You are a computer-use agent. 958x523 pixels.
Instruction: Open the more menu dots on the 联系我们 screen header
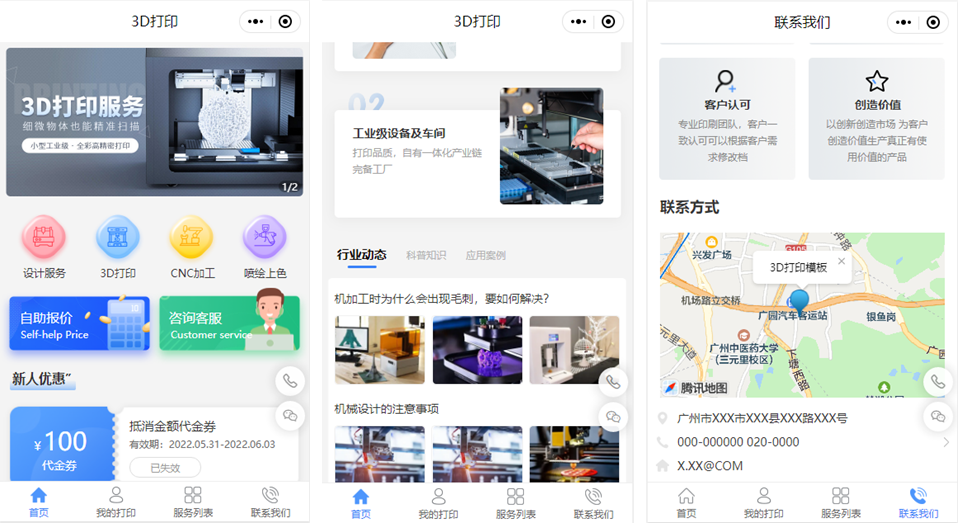[x=903, y=23]
